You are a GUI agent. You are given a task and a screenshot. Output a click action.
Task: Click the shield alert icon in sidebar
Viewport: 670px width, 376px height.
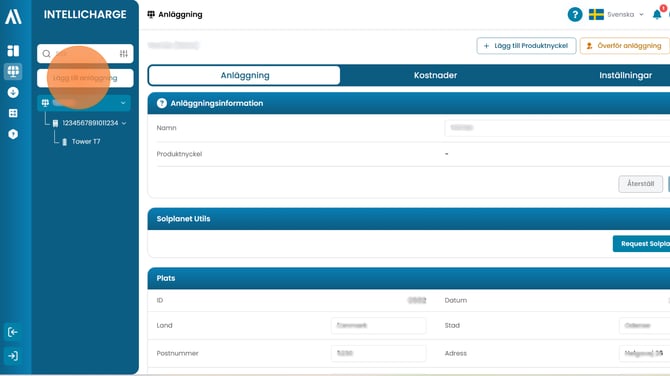pyautogui.click(x=13, y=134)
